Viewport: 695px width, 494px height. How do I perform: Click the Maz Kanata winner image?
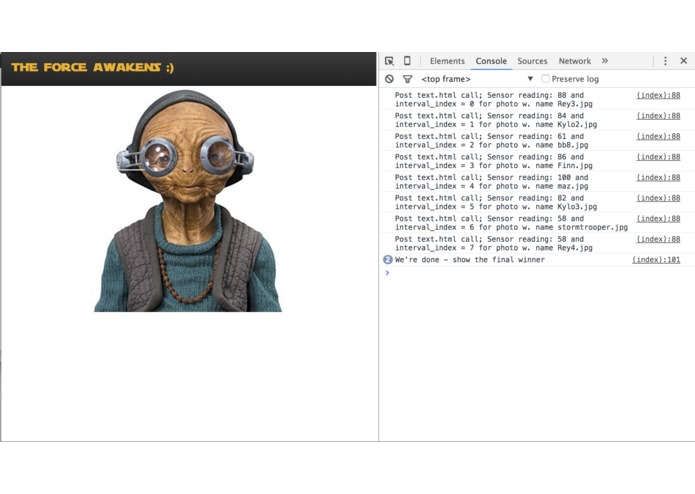pyautogui.click(x=188, y=201)
